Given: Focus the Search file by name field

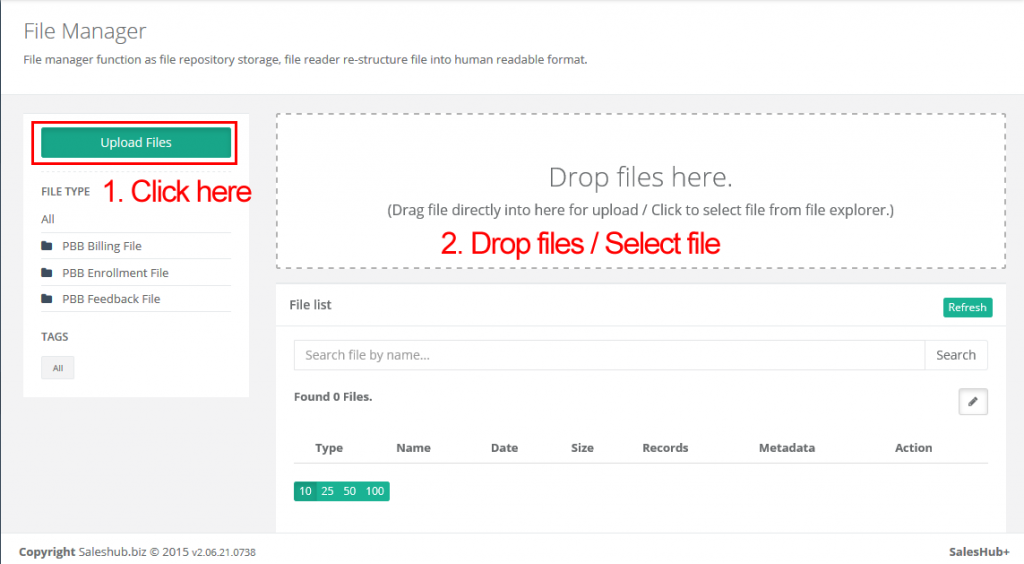Looking at the screenshot, I should coord(608,355).
